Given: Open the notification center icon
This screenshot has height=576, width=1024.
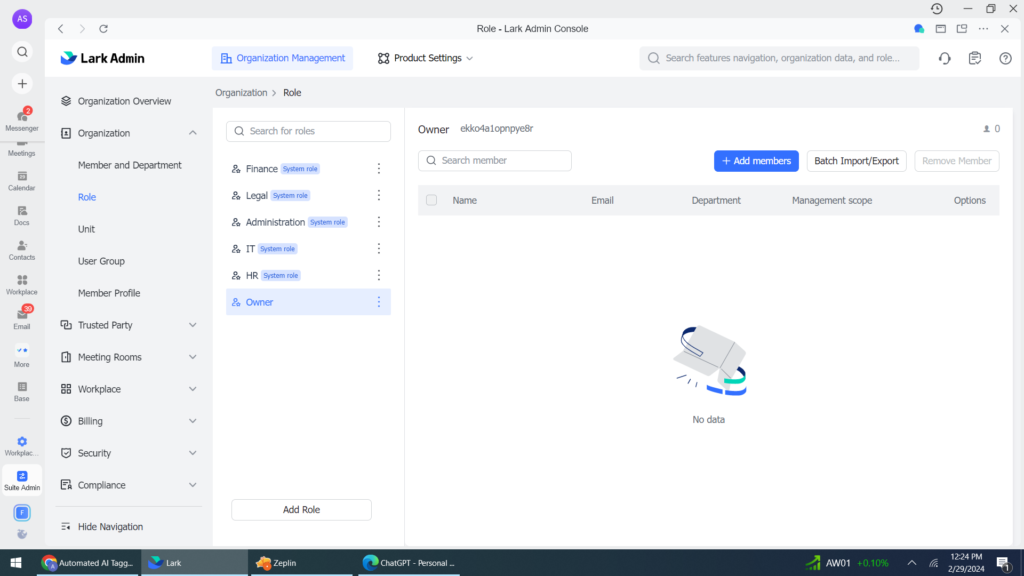Looking at the screenshot, I should (1003, 563).
